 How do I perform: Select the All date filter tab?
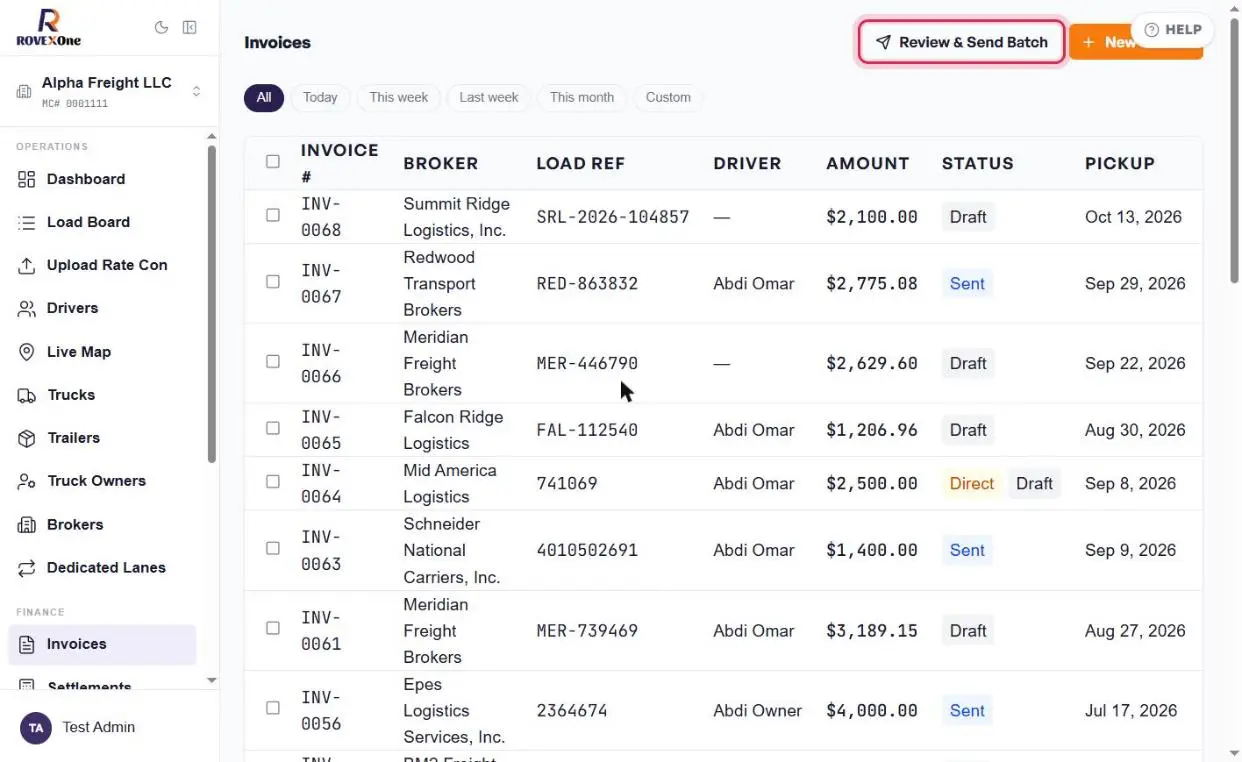(264, 97)
